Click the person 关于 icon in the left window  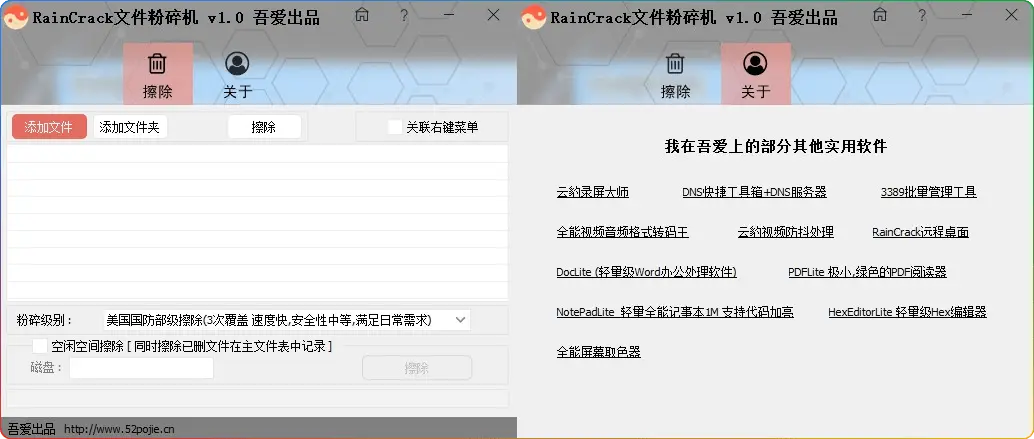coord(237,65)
